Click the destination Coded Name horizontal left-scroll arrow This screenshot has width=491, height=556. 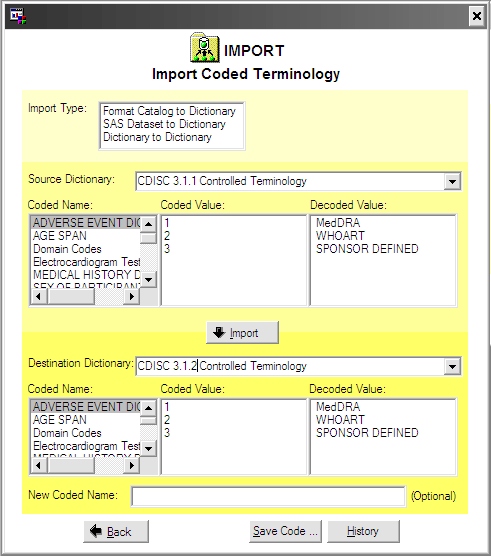39,466
